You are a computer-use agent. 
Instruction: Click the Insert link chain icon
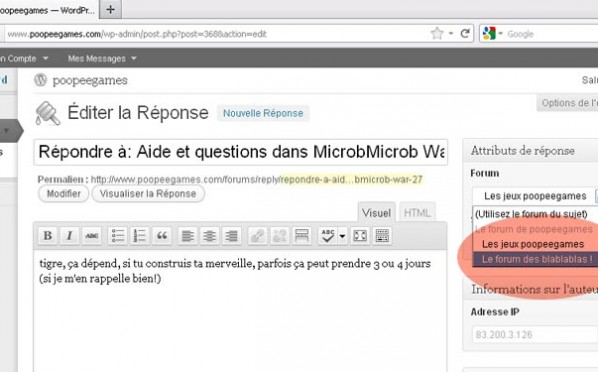(257, 236)
